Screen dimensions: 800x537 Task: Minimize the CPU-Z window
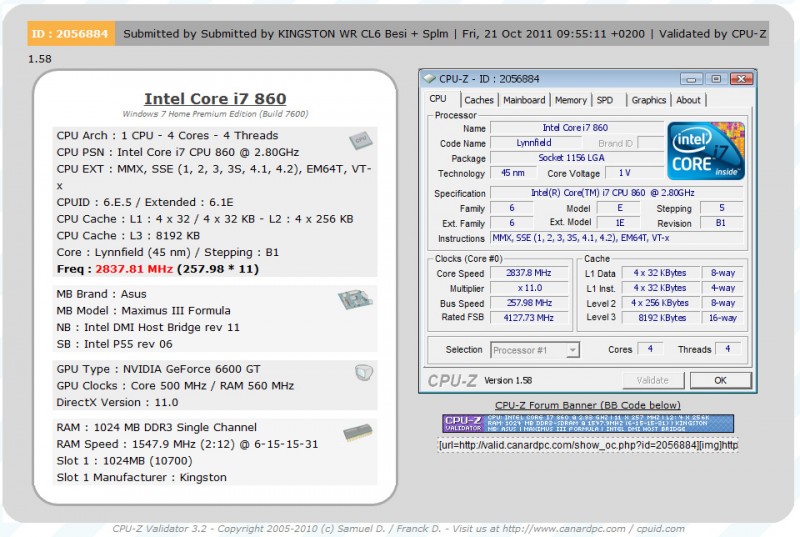click(691, 79)
